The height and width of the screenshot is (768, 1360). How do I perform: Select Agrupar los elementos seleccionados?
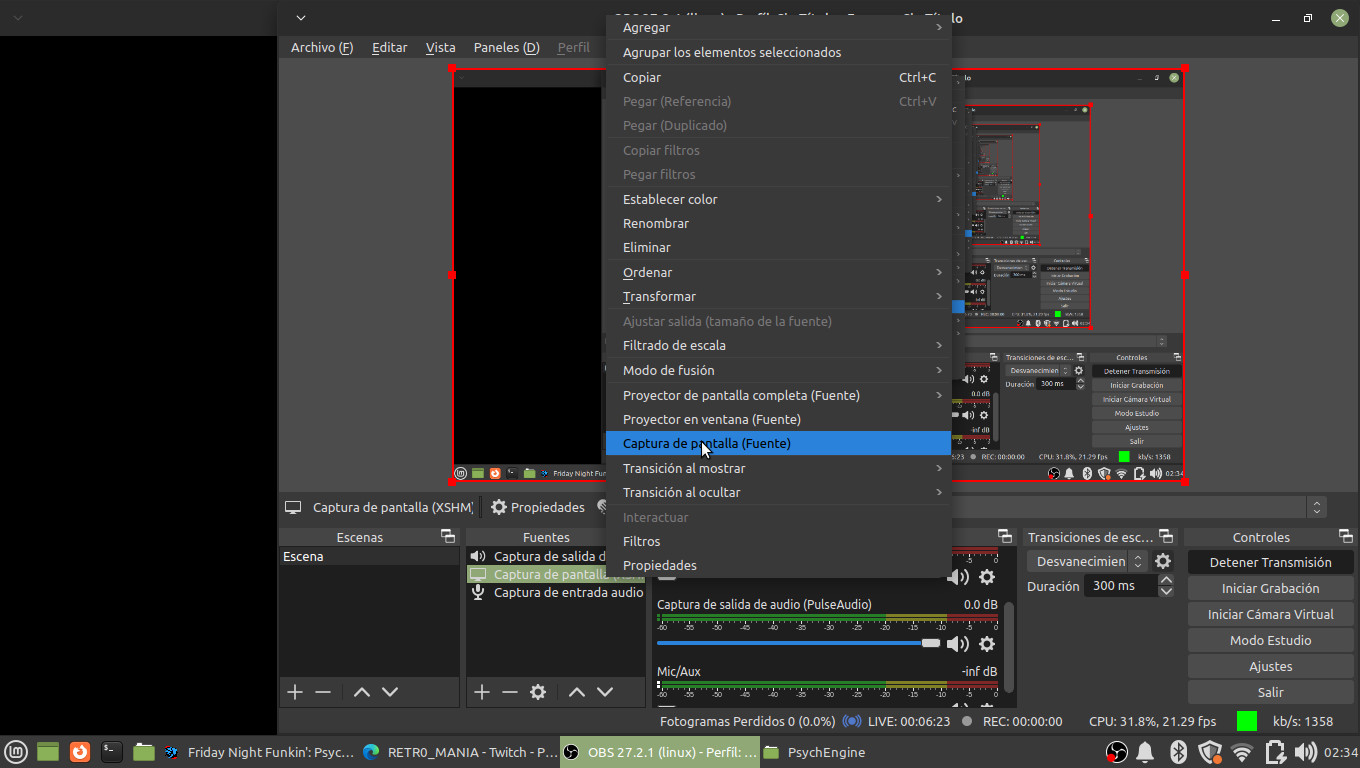(x=779, y=52)
